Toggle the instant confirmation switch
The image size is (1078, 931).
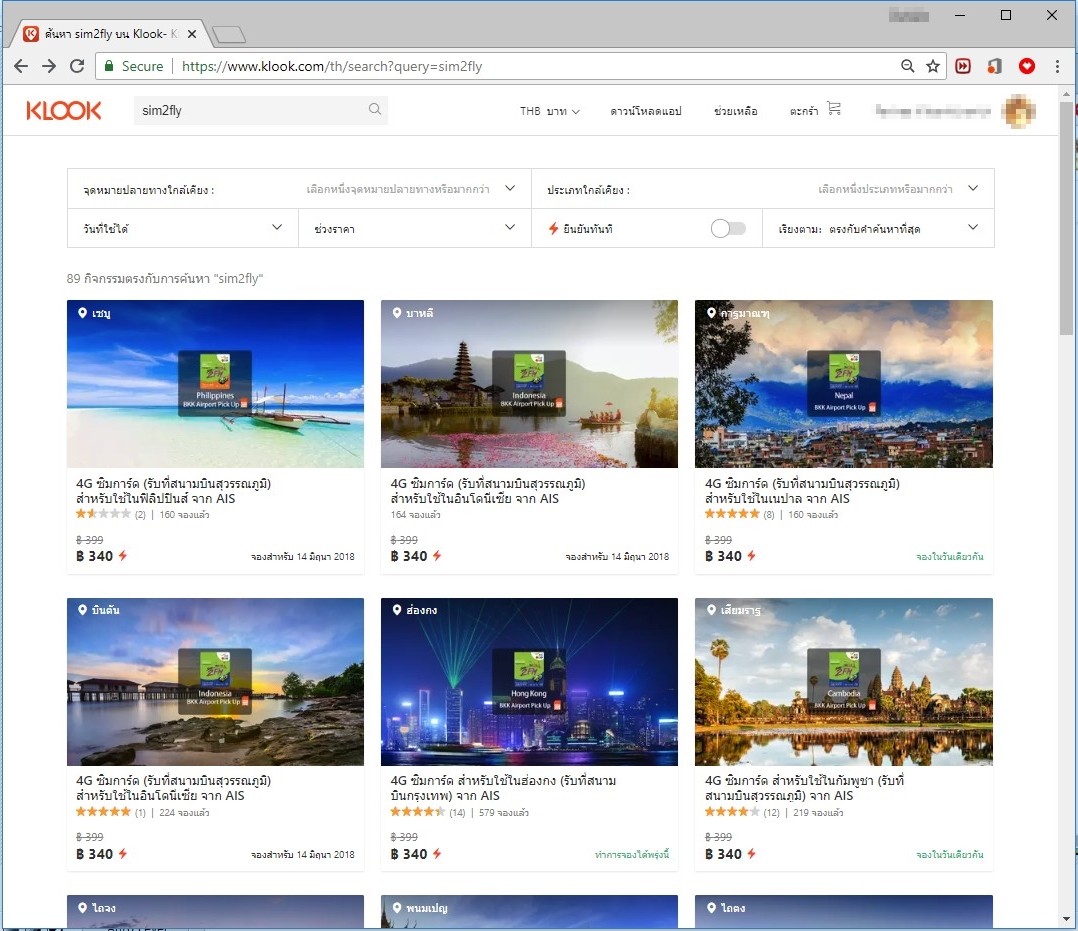click(x=728, y=228)
